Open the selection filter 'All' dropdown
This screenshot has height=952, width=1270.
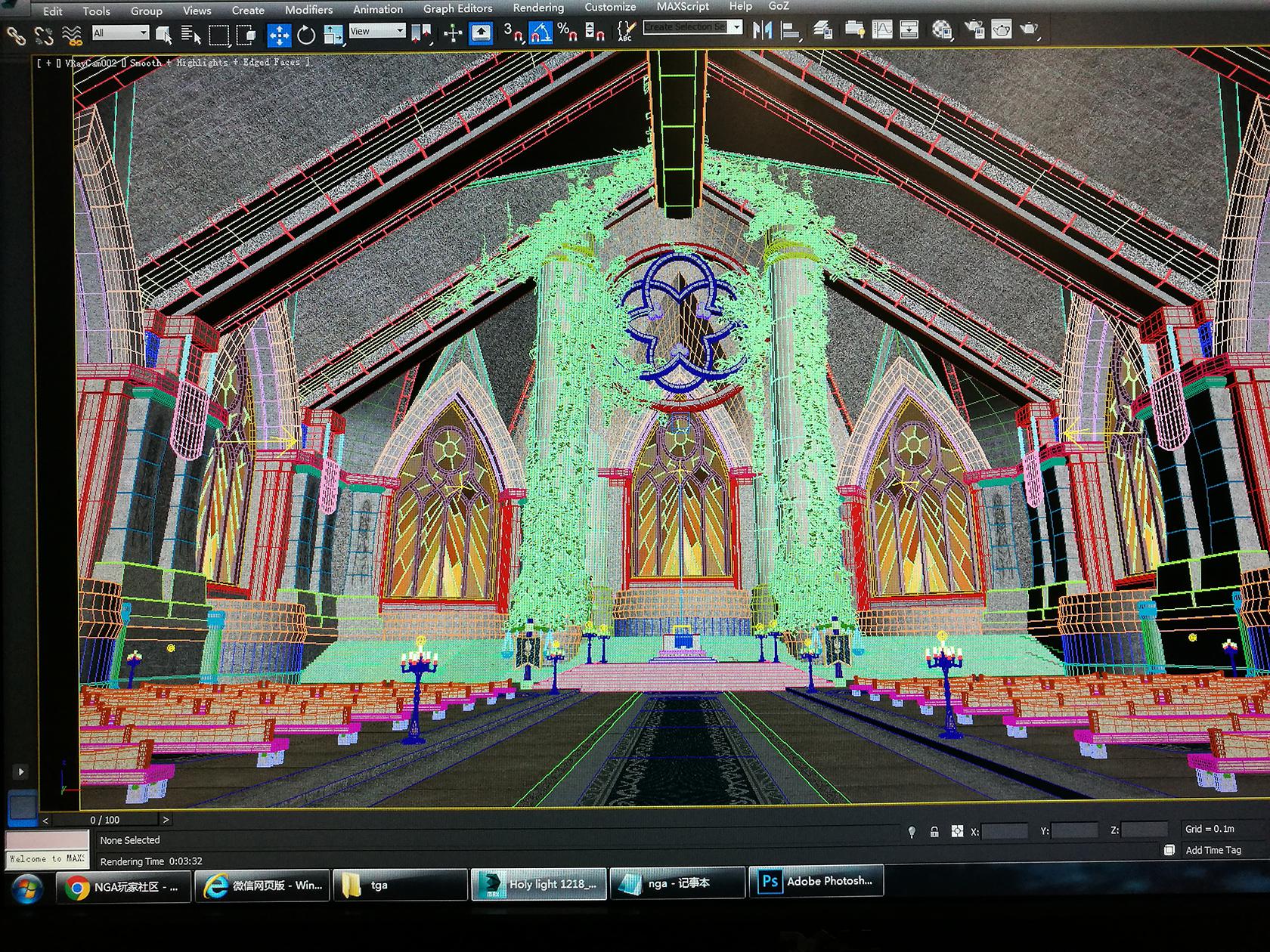click(120, 32)
